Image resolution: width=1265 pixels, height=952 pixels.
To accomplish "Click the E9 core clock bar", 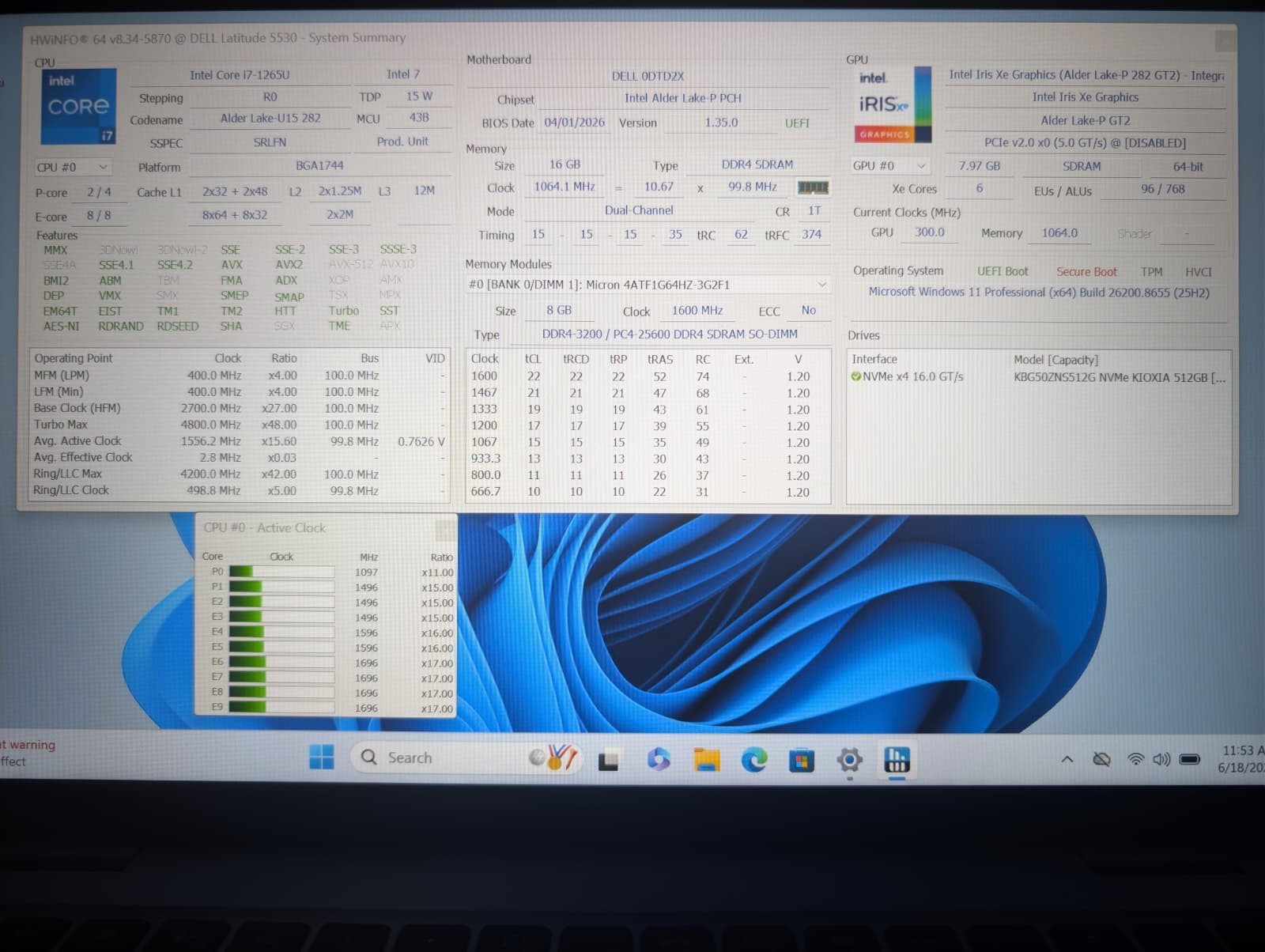I will (x=281, y=708).
